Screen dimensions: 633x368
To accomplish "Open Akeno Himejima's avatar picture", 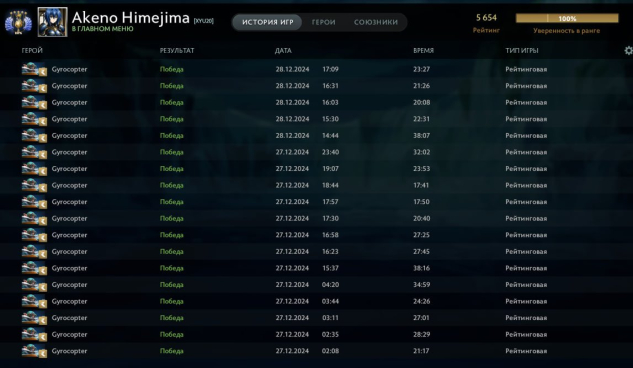I will coord(52,22).
